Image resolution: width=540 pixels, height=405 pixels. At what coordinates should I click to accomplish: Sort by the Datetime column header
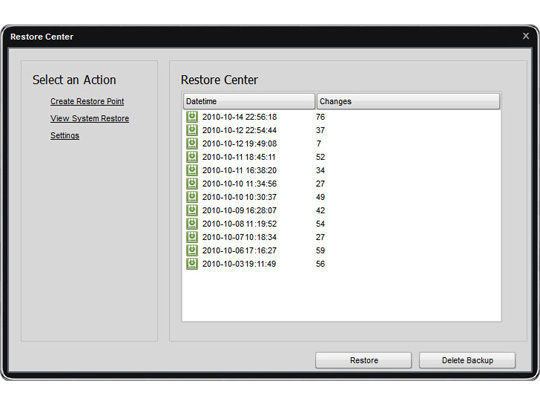click(249, 101)
